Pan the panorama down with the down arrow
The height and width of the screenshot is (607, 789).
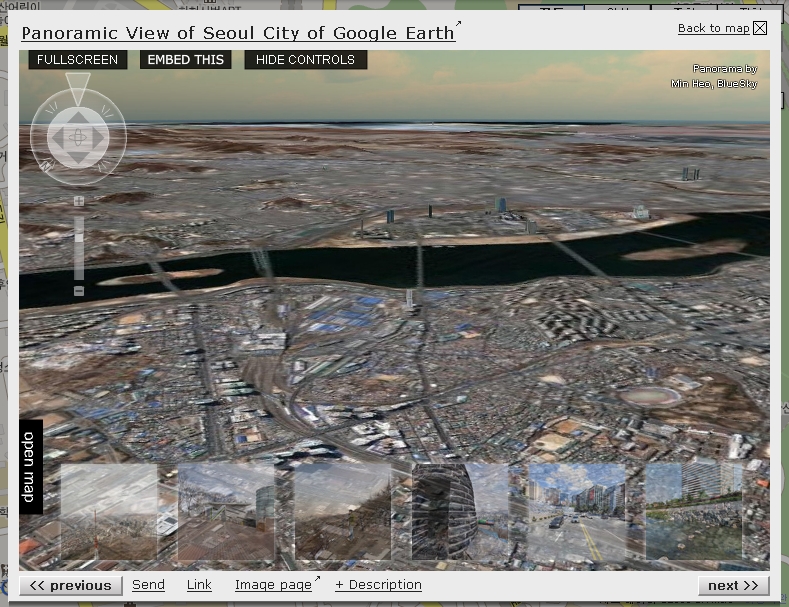[x=78, y=157]
